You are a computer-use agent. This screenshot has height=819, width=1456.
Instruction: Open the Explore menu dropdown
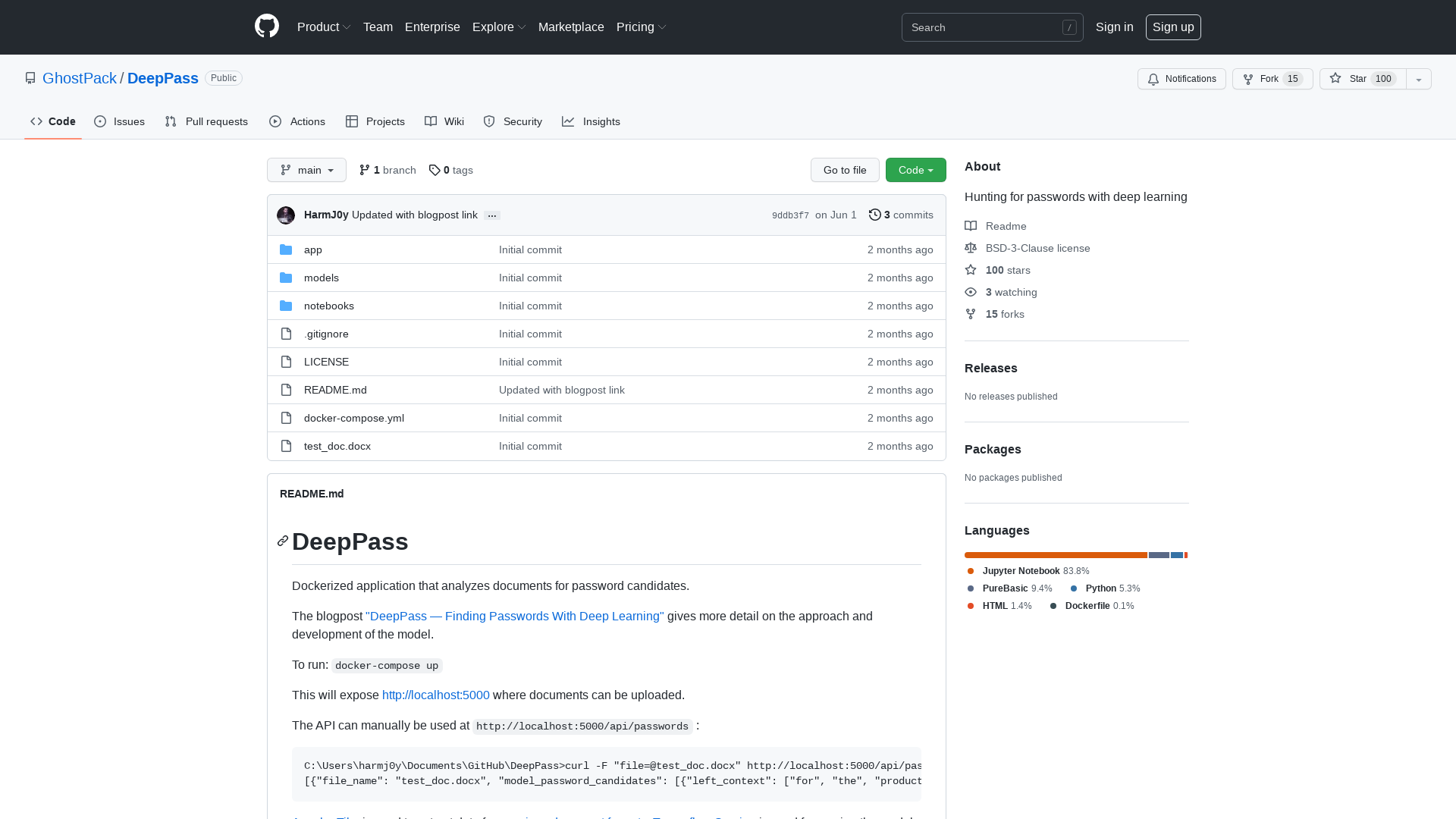(x=499, y=27)
